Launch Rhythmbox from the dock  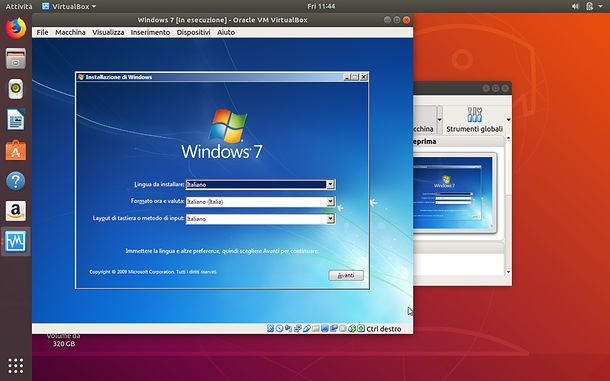[x=16, y=89]
